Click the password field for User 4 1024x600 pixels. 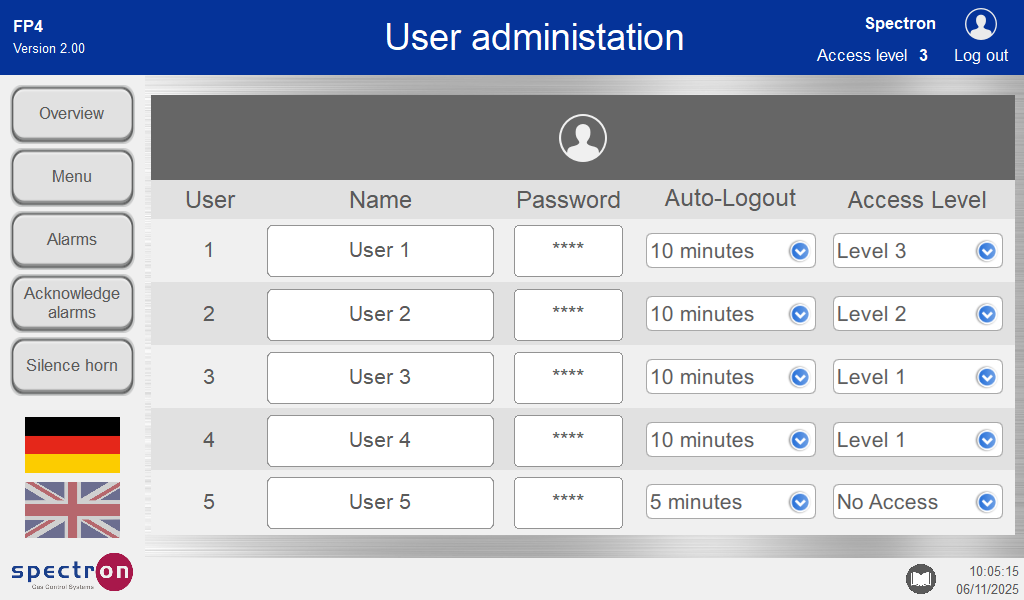tap(568, 440)
